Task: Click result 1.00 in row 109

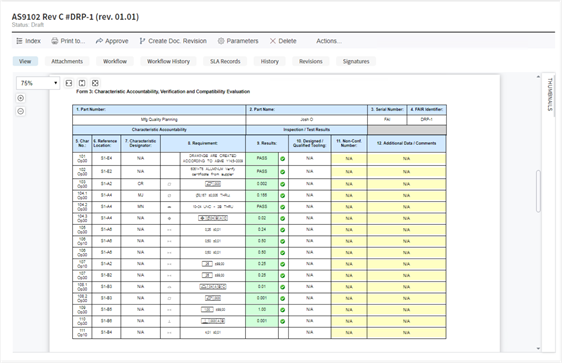Action: tap(262, 310)
